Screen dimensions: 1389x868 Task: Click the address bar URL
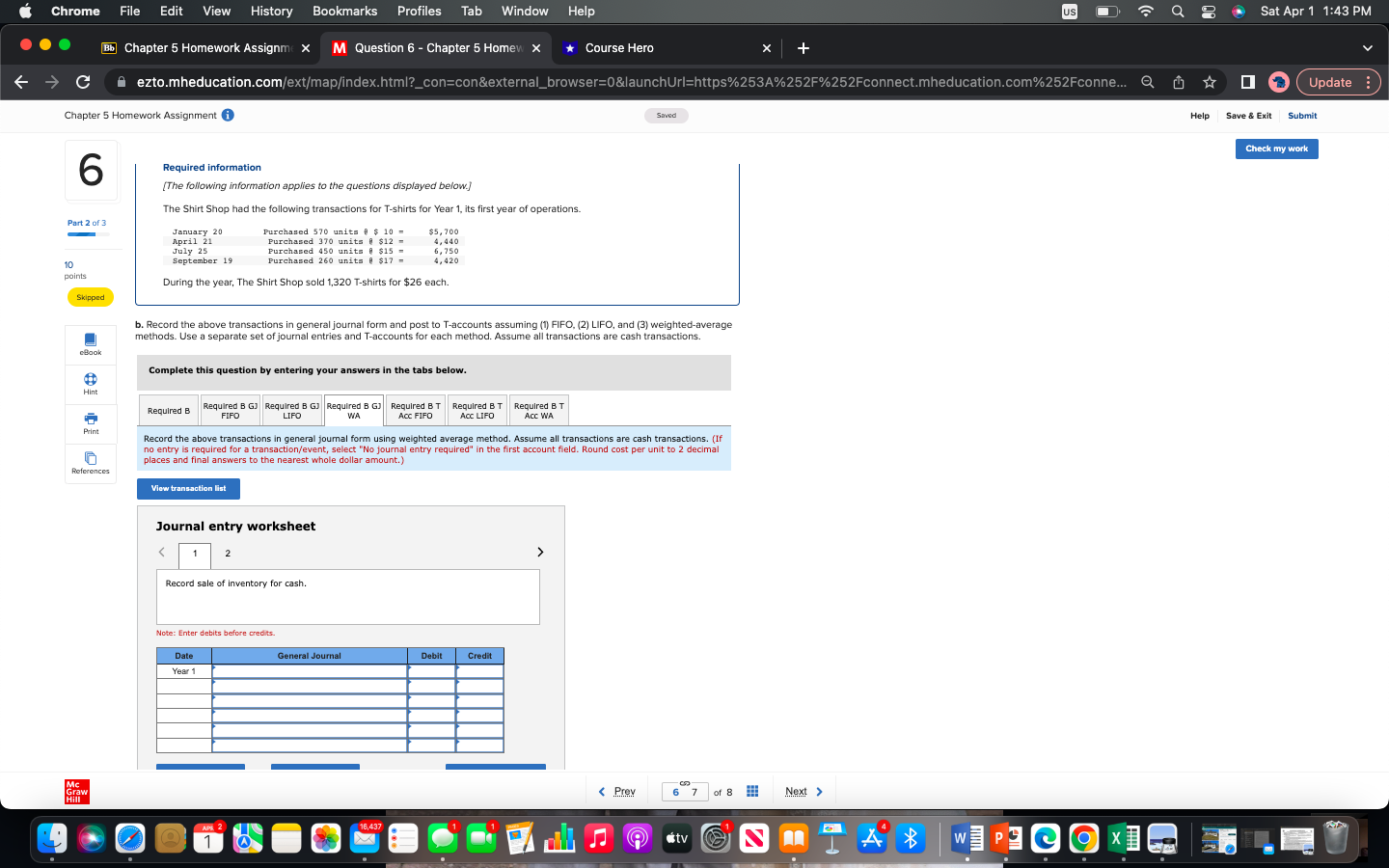pos(631,82)
